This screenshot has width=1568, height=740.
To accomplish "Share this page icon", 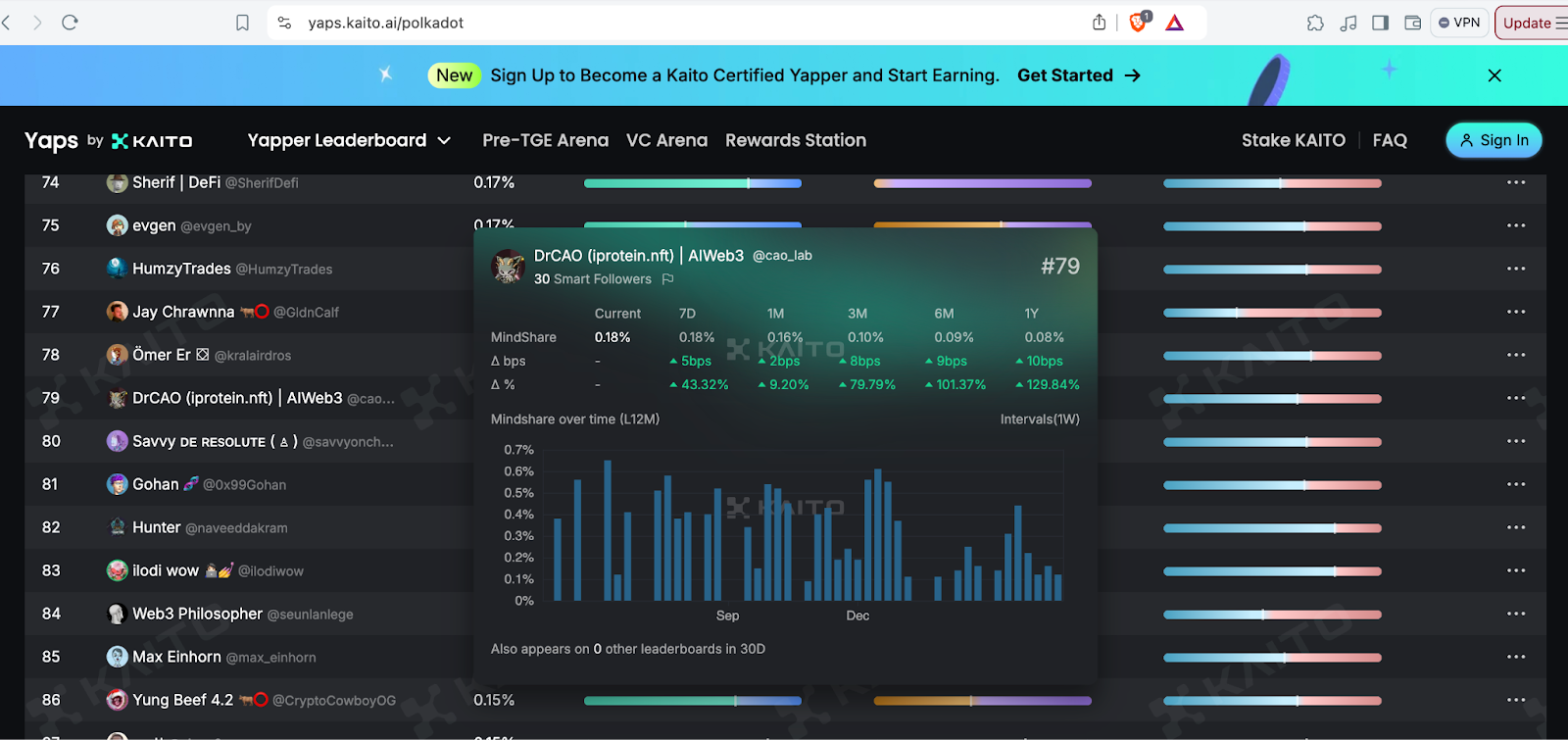I will (x=1100, y=23).
